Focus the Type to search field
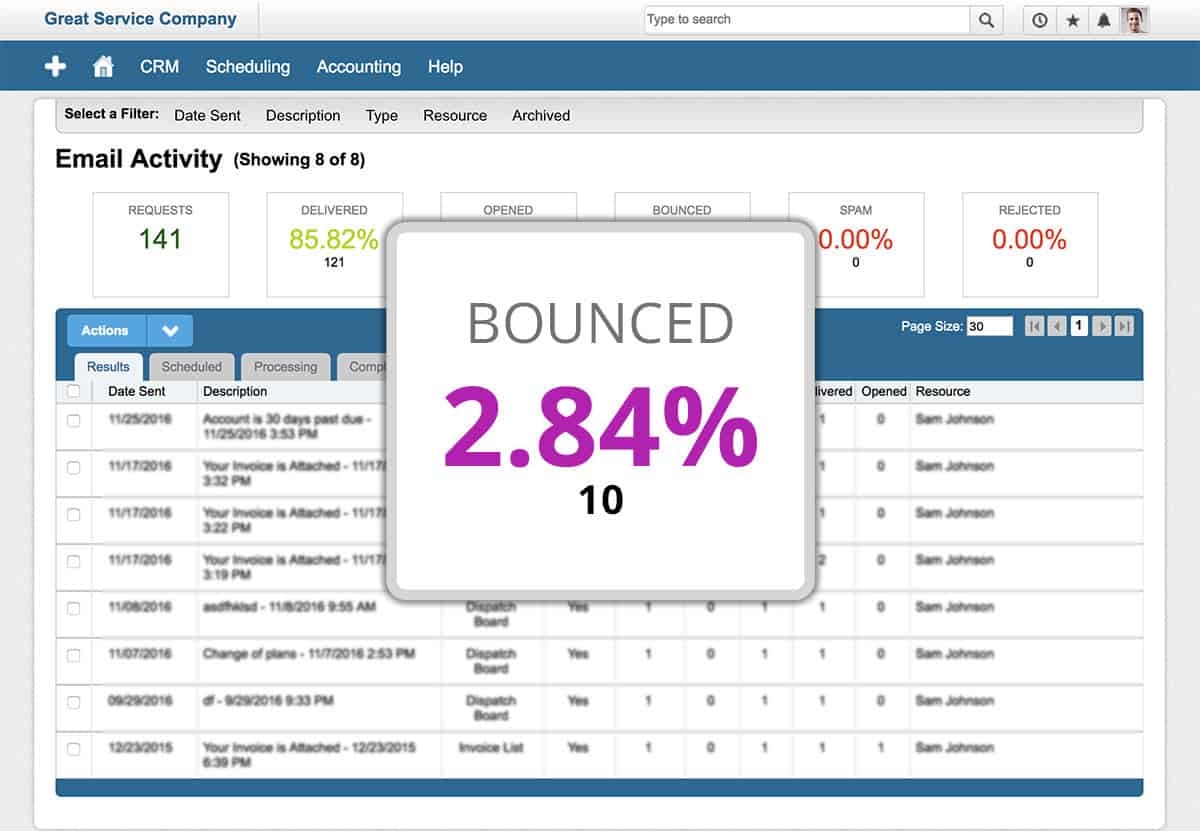Screen dimensions: 1200x831 click(807, 20)
